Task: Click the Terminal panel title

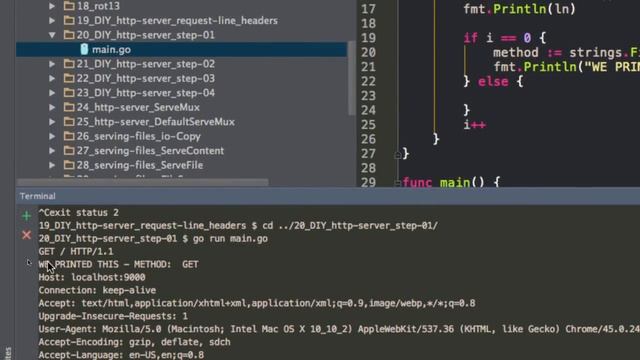Action: click(38, 196)
